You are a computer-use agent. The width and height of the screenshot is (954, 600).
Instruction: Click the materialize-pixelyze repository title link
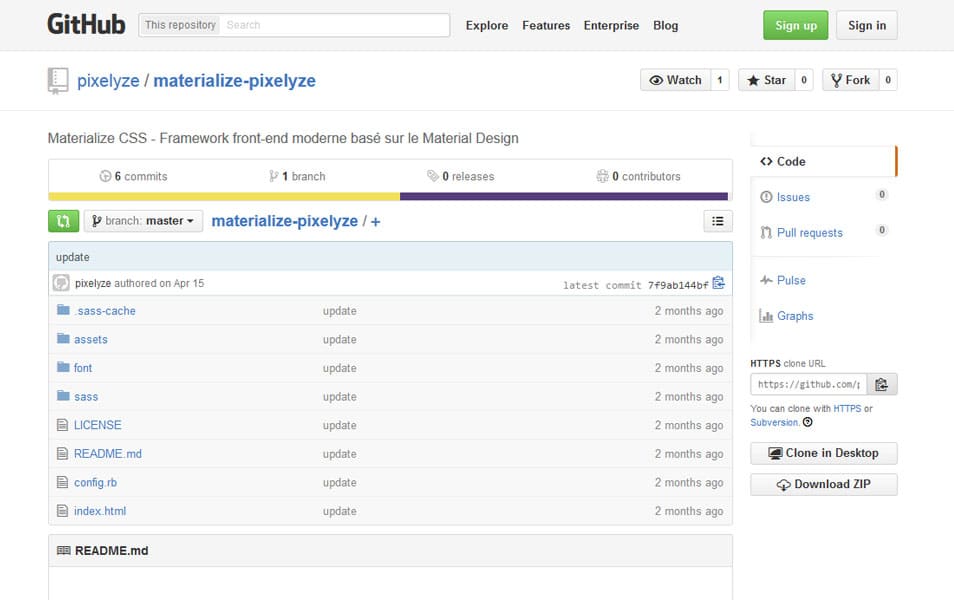pyautogui.click(x=234, y=81)
